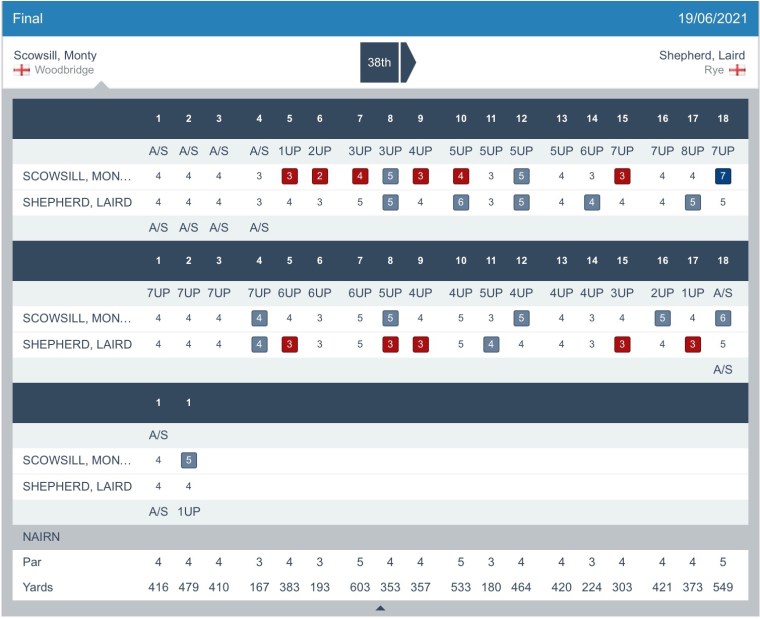Click the NAIRN course label
The image size is (760, 619).
(42, 537)
